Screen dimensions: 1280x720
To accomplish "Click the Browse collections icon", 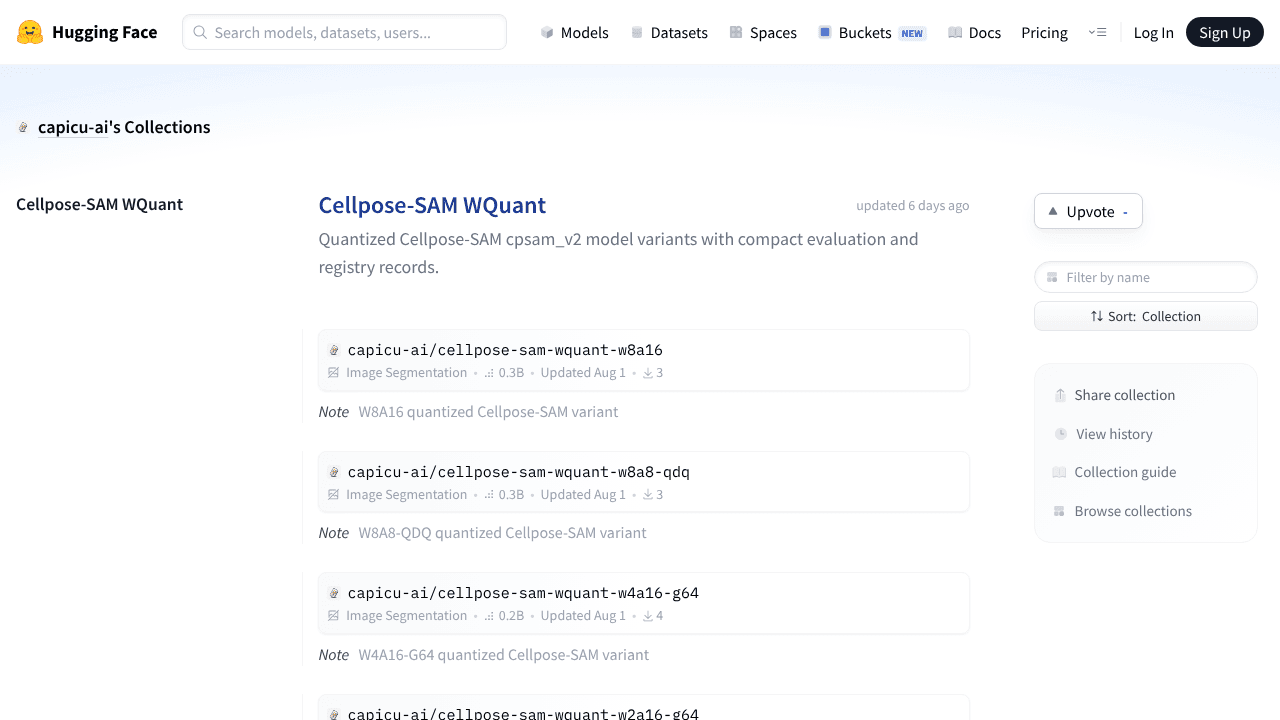I will (1059, 511).
